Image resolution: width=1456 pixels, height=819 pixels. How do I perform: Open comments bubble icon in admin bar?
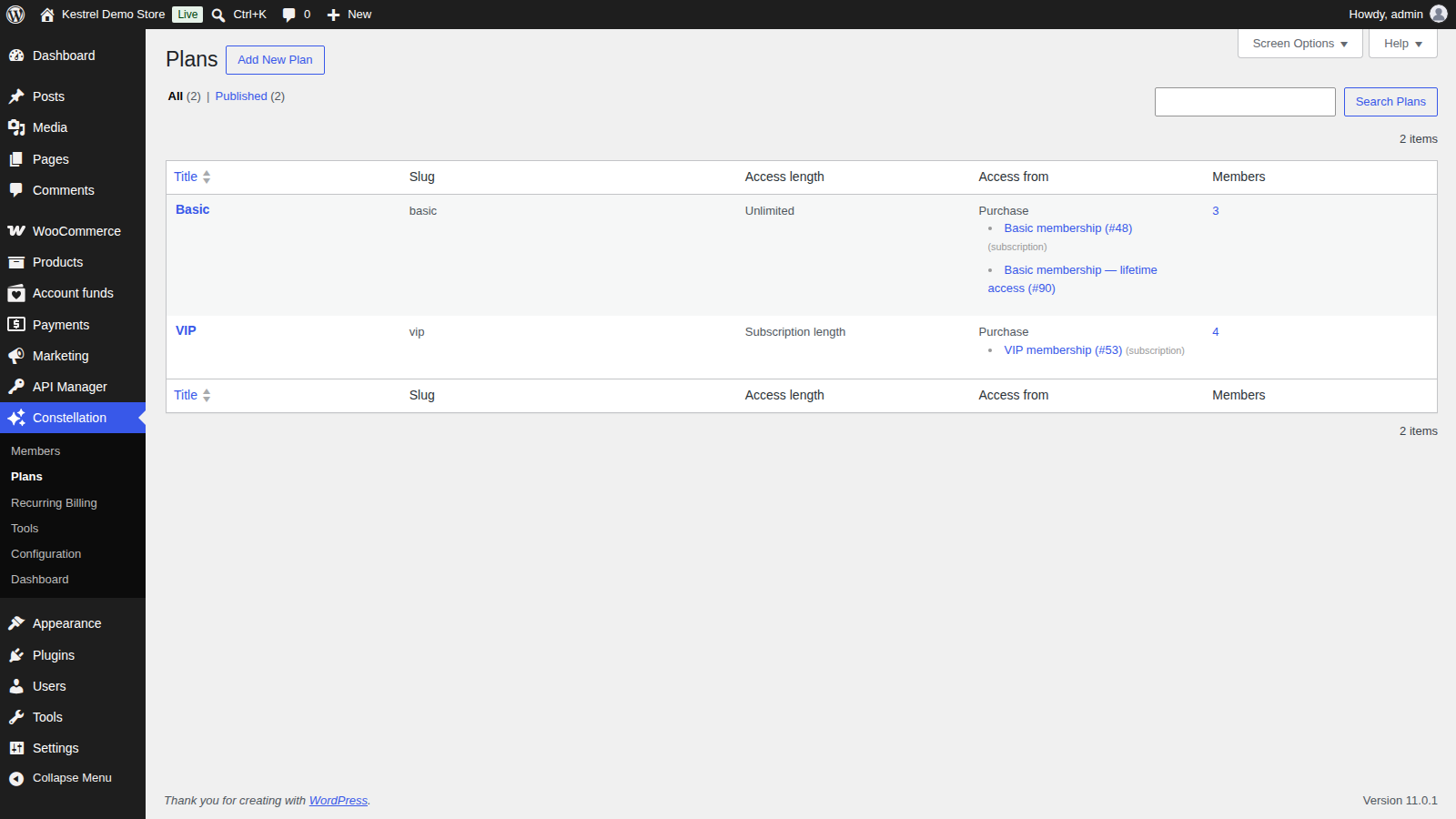tap(289, 15)
